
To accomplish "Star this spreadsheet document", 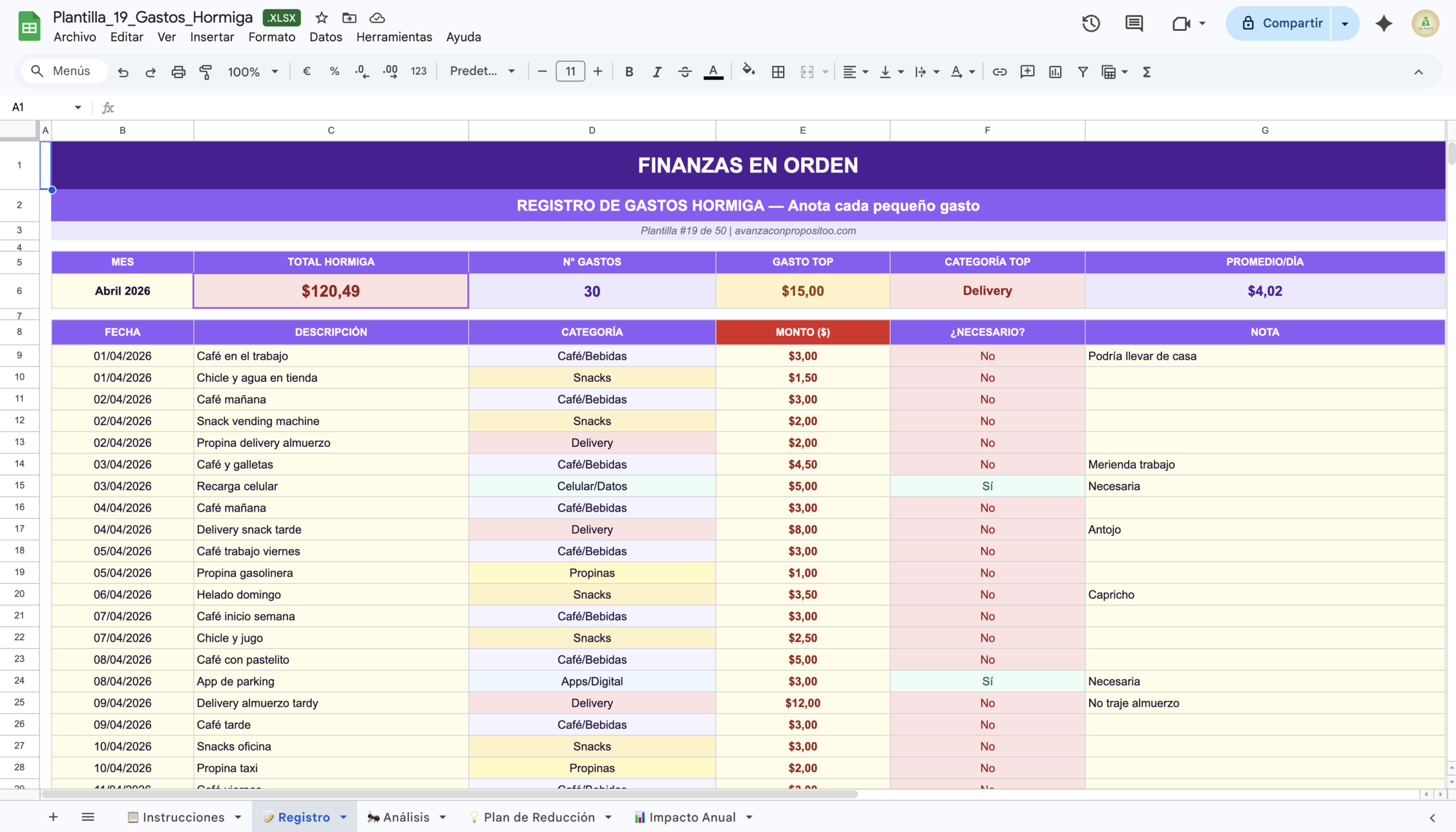I will point(321,18).
